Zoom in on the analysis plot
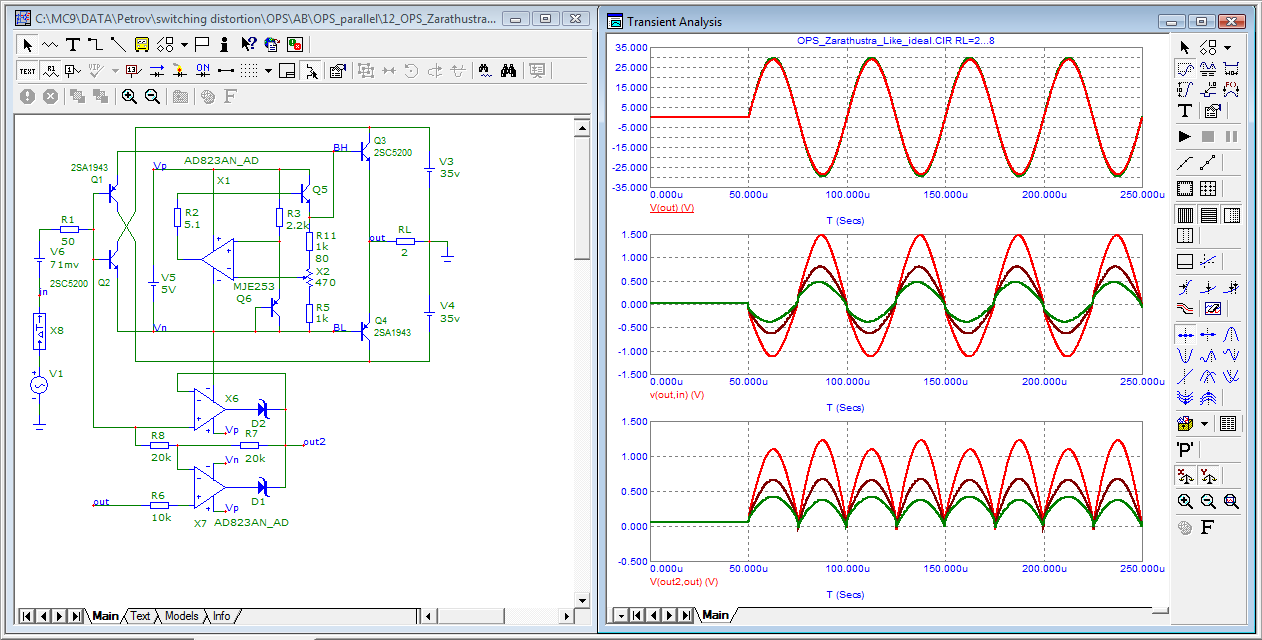 pos(1185,501)
